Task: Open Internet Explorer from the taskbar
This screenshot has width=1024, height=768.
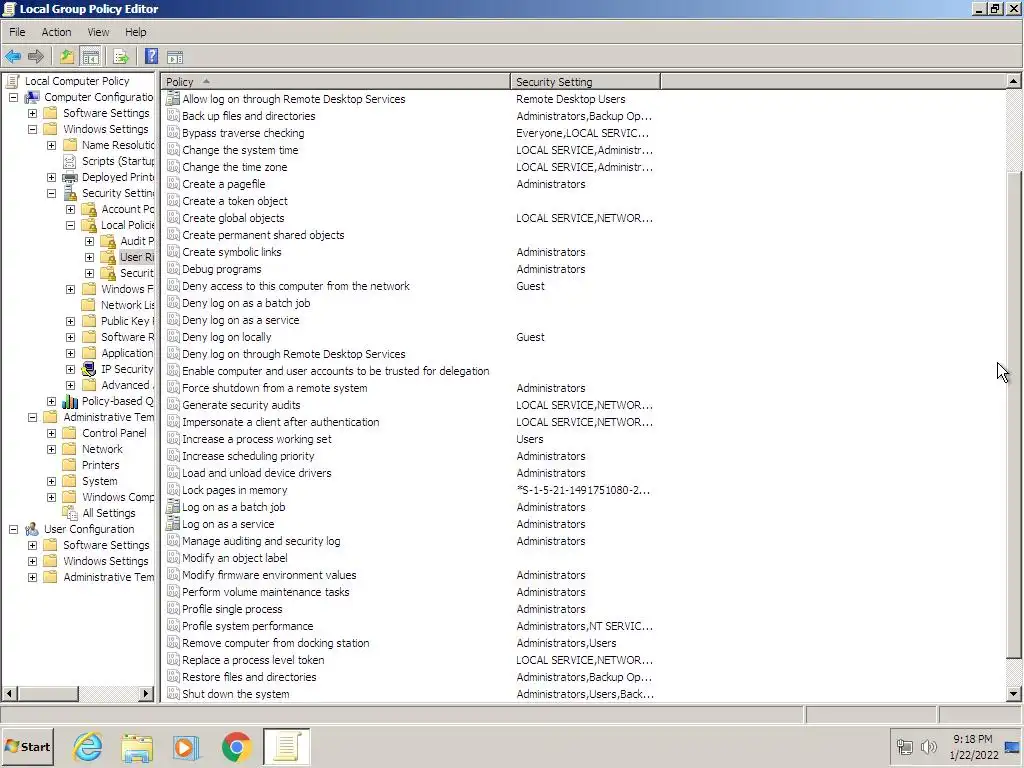Action: pyautogui.click(x=88, y=746)
